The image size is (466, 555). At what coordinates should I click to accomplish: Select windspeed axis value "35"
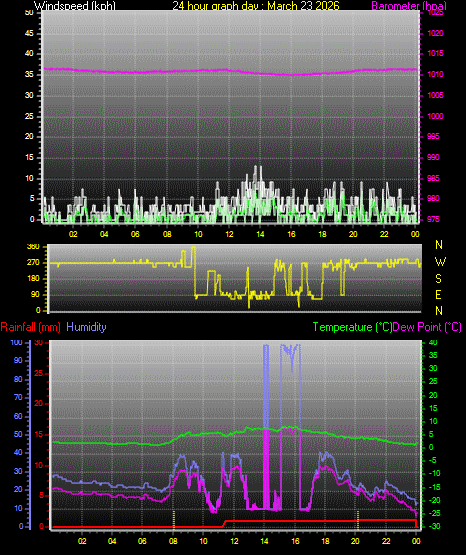(x=29, y=74)
